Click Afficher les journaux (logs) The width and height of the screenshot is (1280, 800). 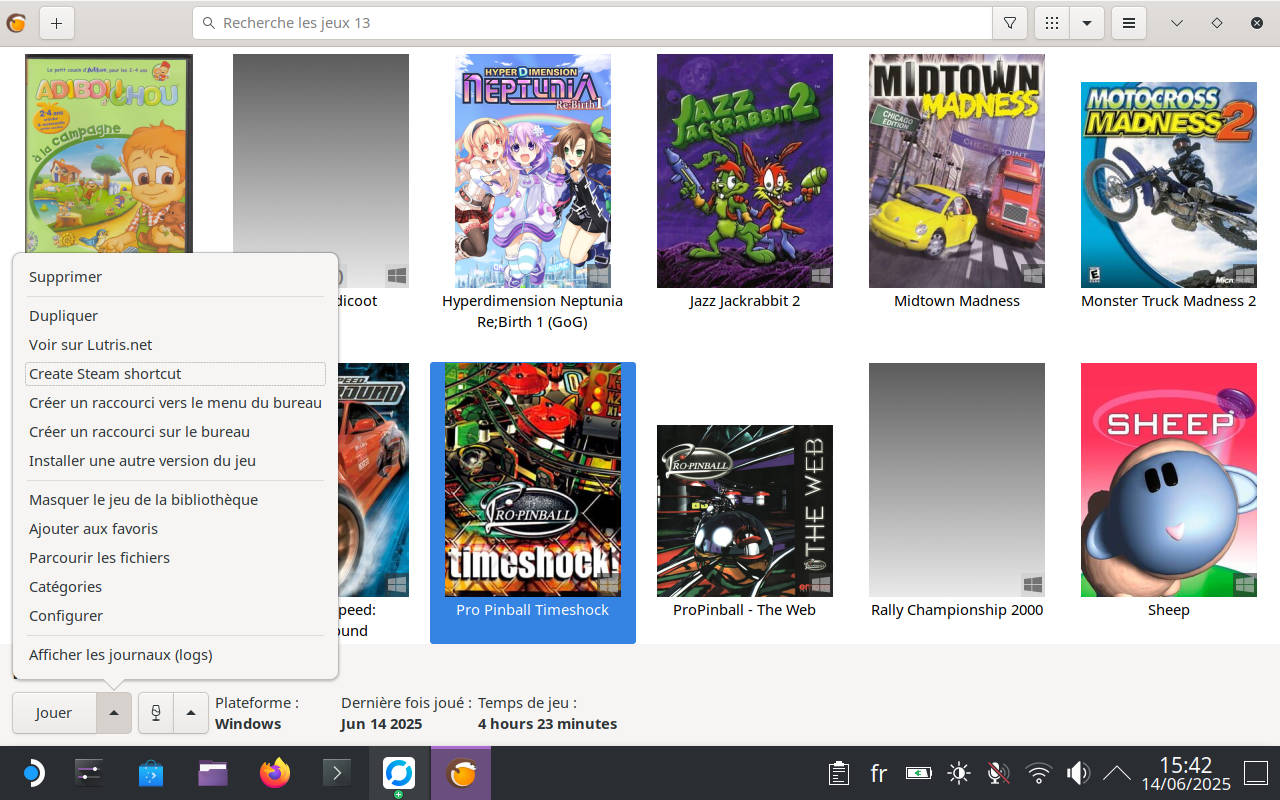click(x=175, y=655)
